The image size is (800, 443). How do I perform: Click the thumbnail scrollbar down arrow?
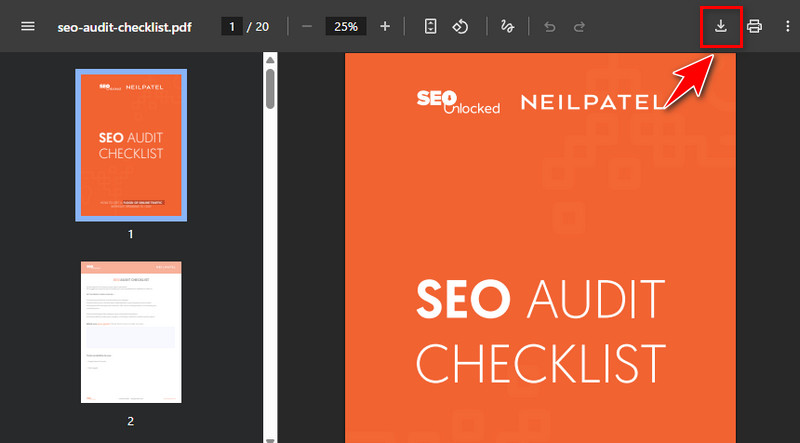(269, 436)
